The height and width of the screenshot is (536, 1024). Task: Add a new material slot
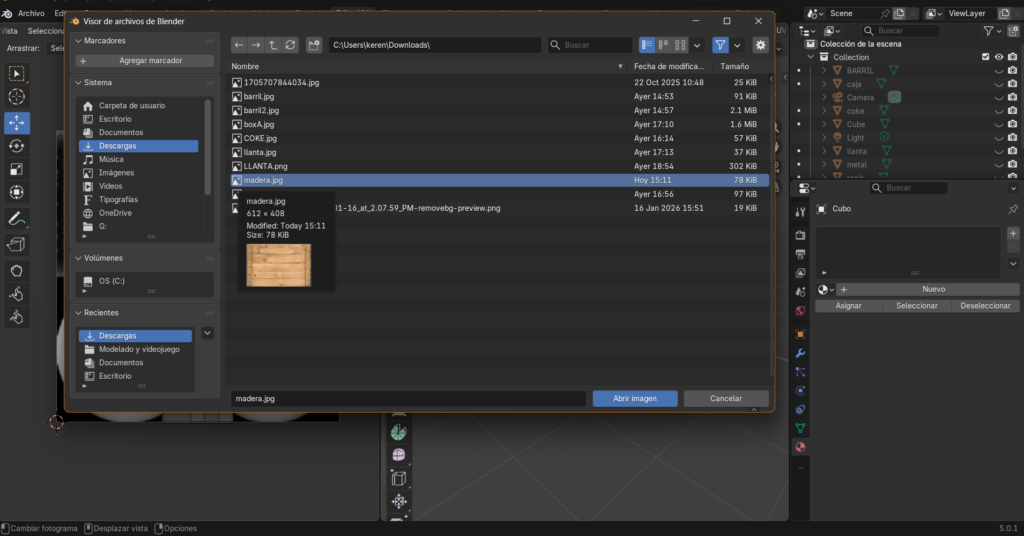(x=1013, y=233)
